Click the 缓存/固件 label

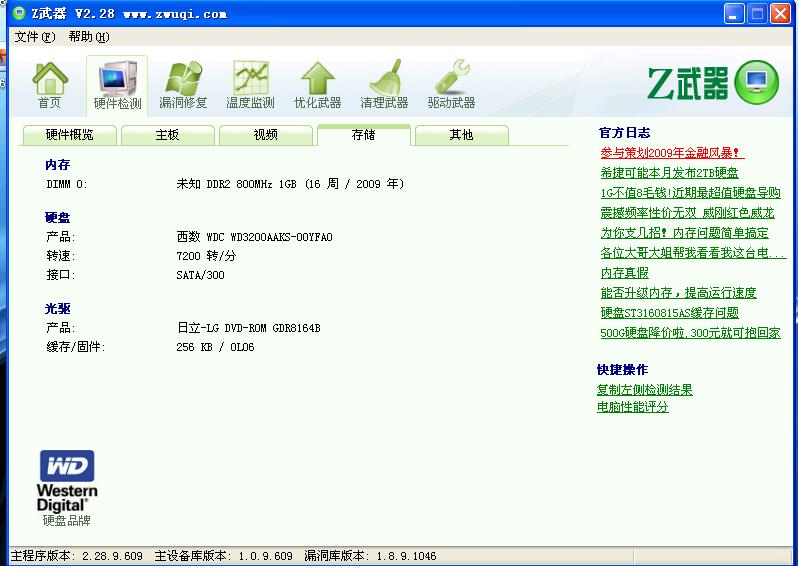click(75, 347)
